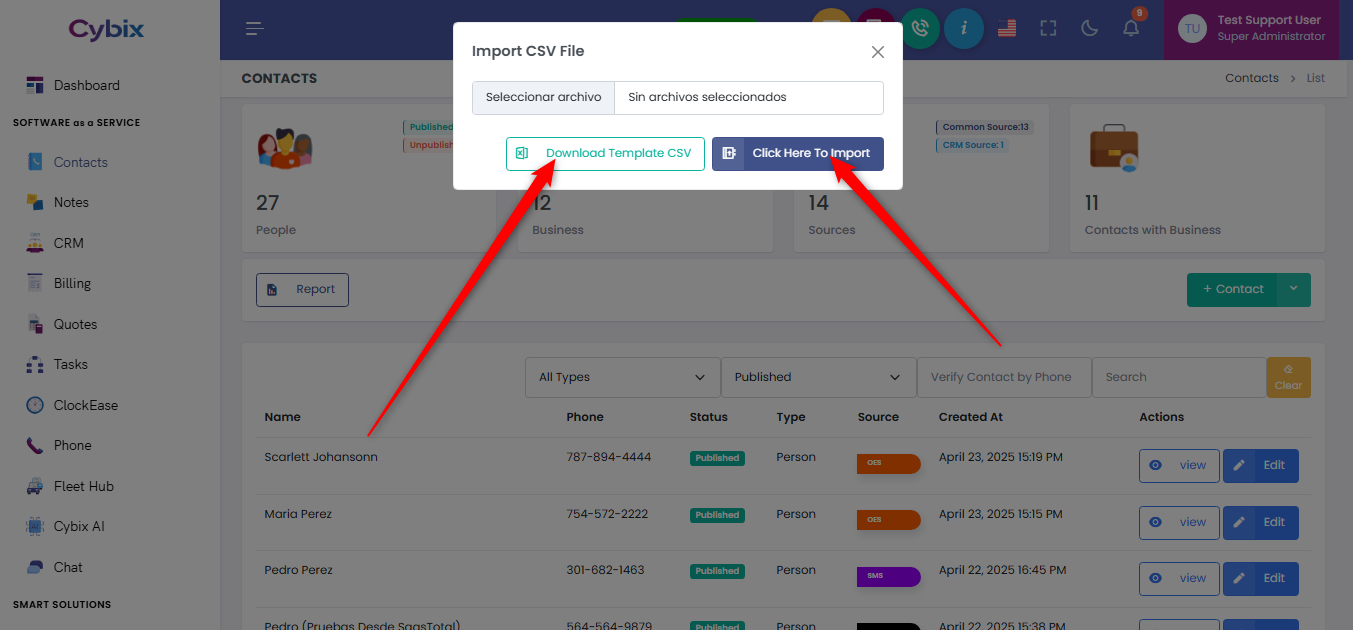
Task: Focus the contacts Search field
Action: point(1179,377)
